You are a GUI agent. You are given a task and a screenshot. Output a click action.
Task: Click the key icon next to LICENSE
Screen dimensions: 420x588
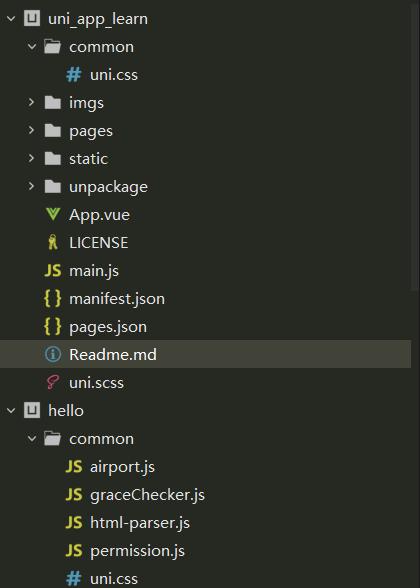[x=52, y=242]
